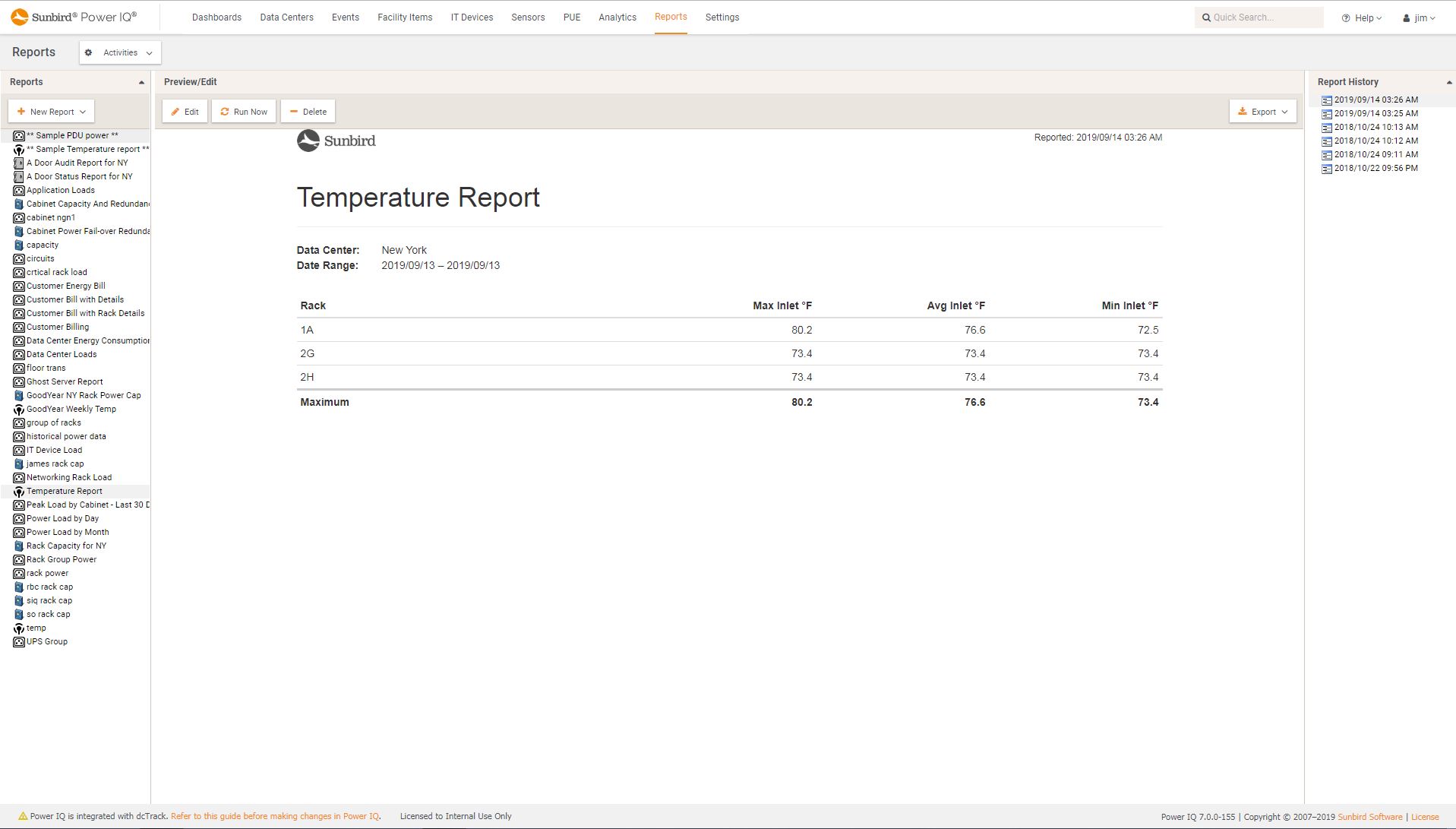Click the magnifier icon in Quick Search

tap(1207, 17)
